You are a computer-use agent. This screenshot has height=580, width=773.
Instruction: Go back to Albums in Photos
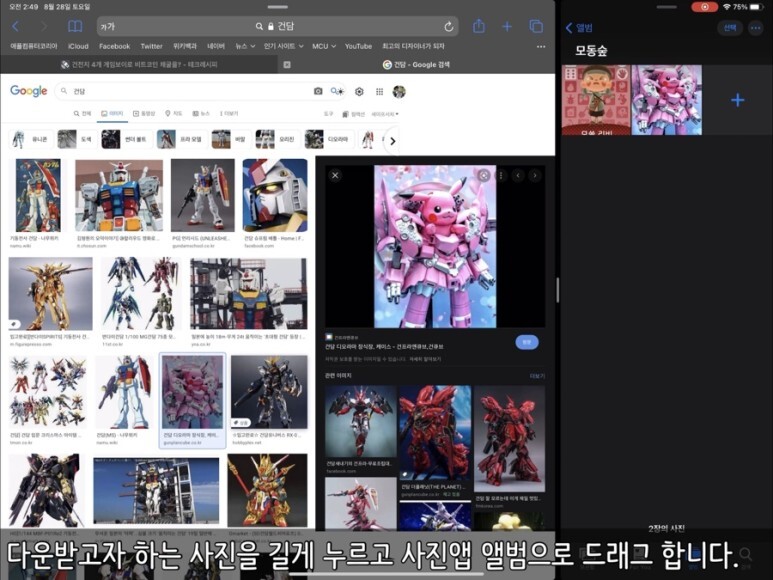coord(579,28)
